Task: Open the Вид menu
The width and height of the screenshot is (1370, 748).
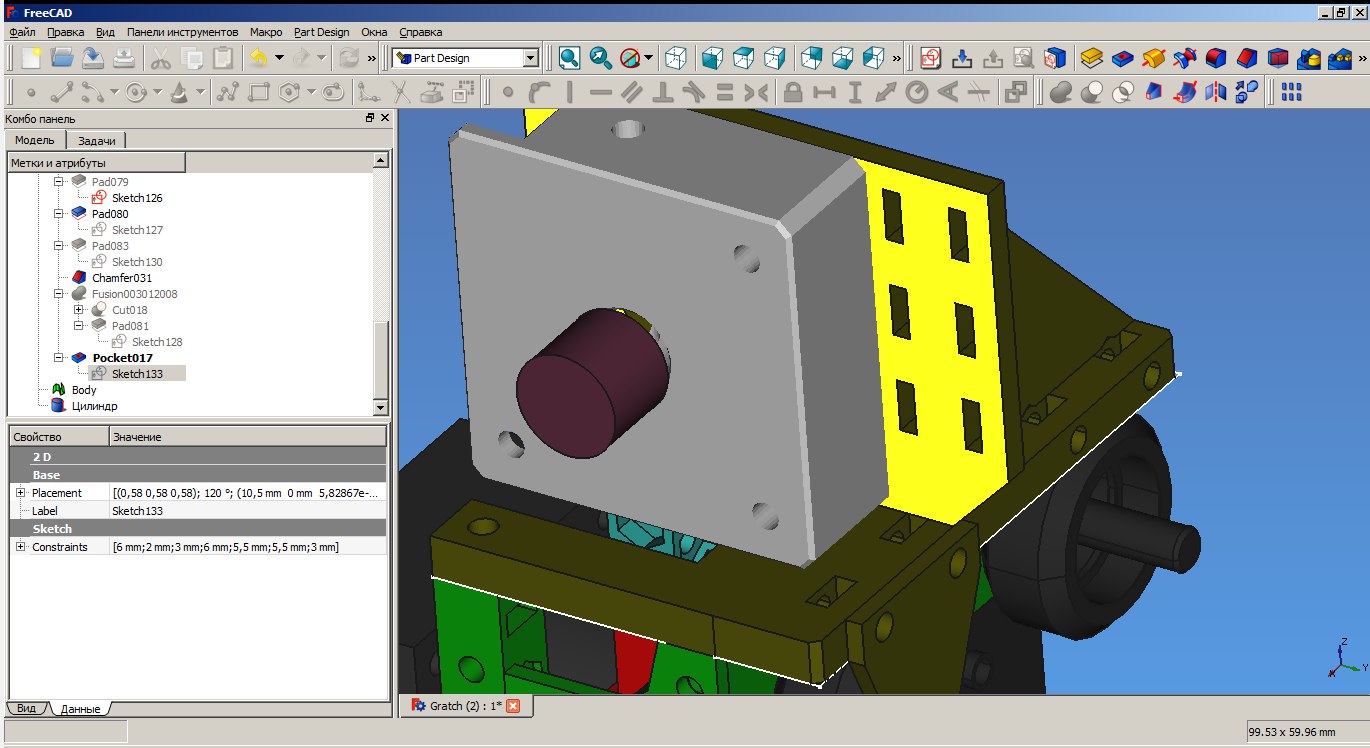Action: pos(105,32)
